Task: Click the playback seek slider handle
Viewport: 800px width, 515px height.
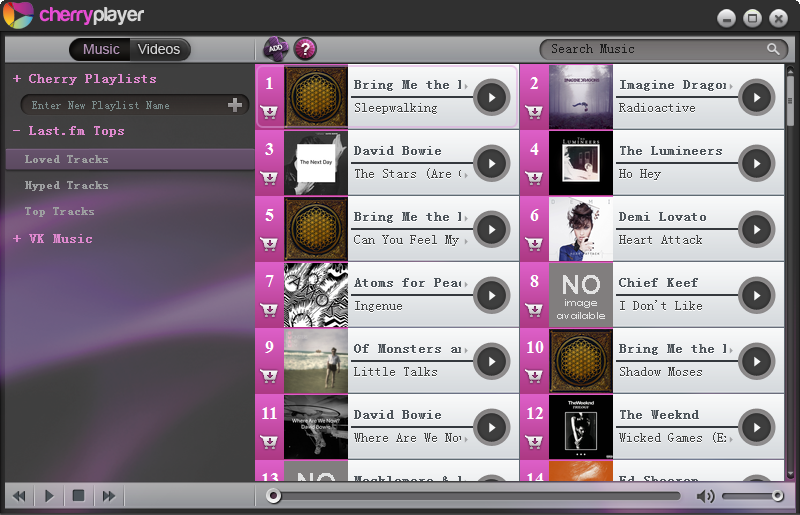Action: [x=273, y=496]
